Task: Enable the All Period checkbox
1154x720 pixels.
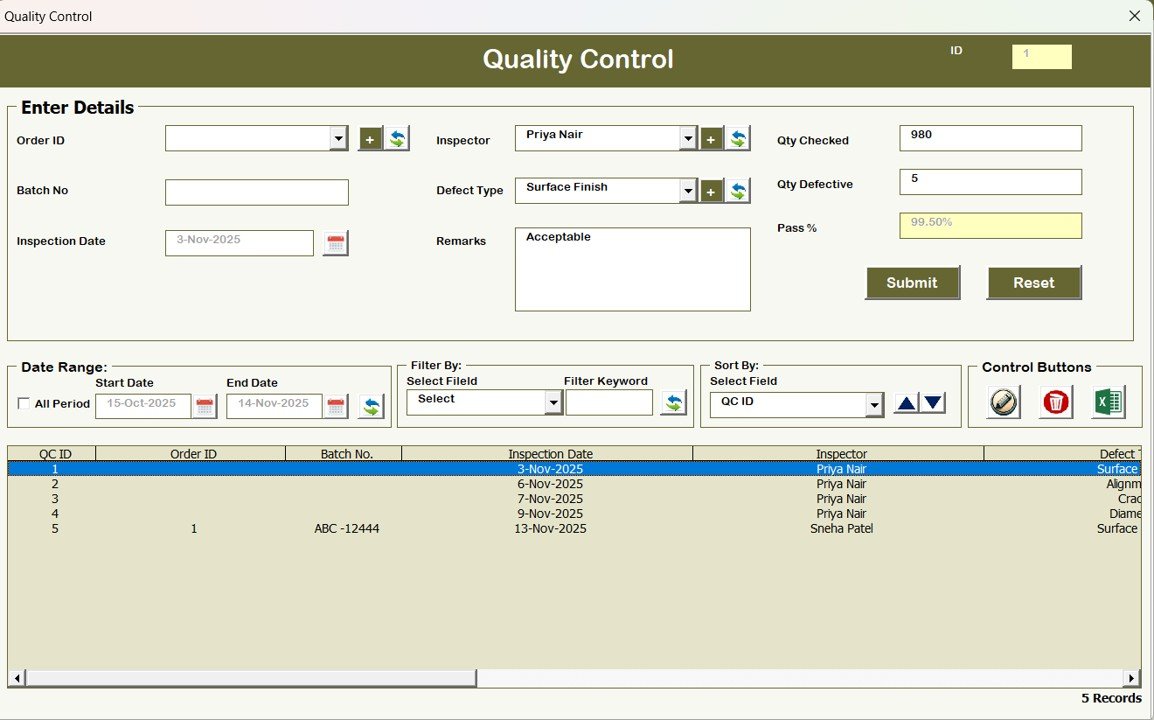Action: [24, 403]
